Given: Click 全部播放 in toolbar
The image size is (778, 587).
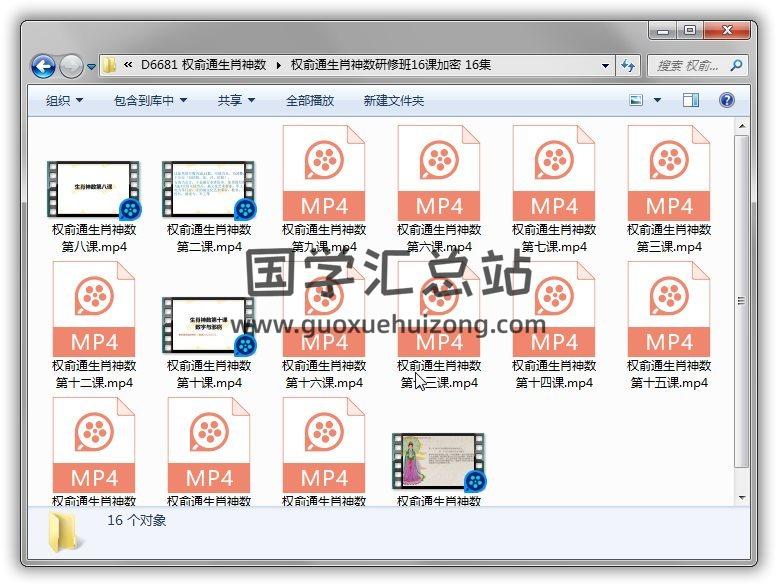Looking at the screenshot, I should (310, 101).
